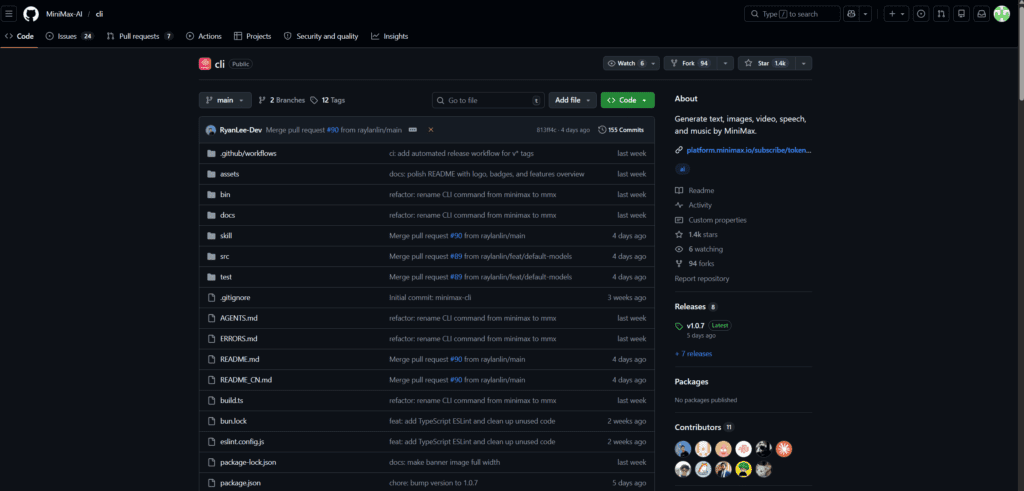Click the Go to file search field
The width and height of the screenshot is (1024, 491).
[488, 100]
